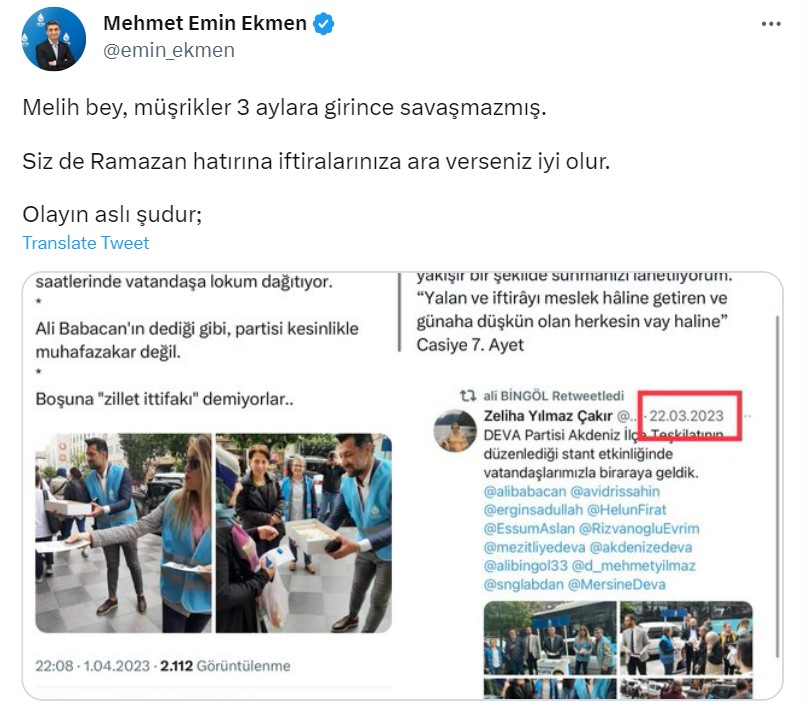Click the @HelunFirat mention
The image size is (806, 706).
(626, 510)
